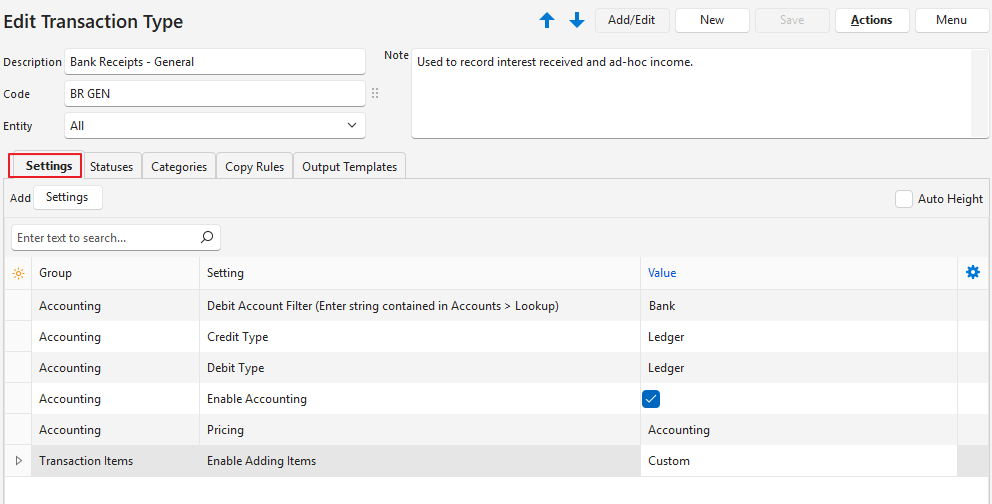Click the Add/Edit button

click(632, 20)
